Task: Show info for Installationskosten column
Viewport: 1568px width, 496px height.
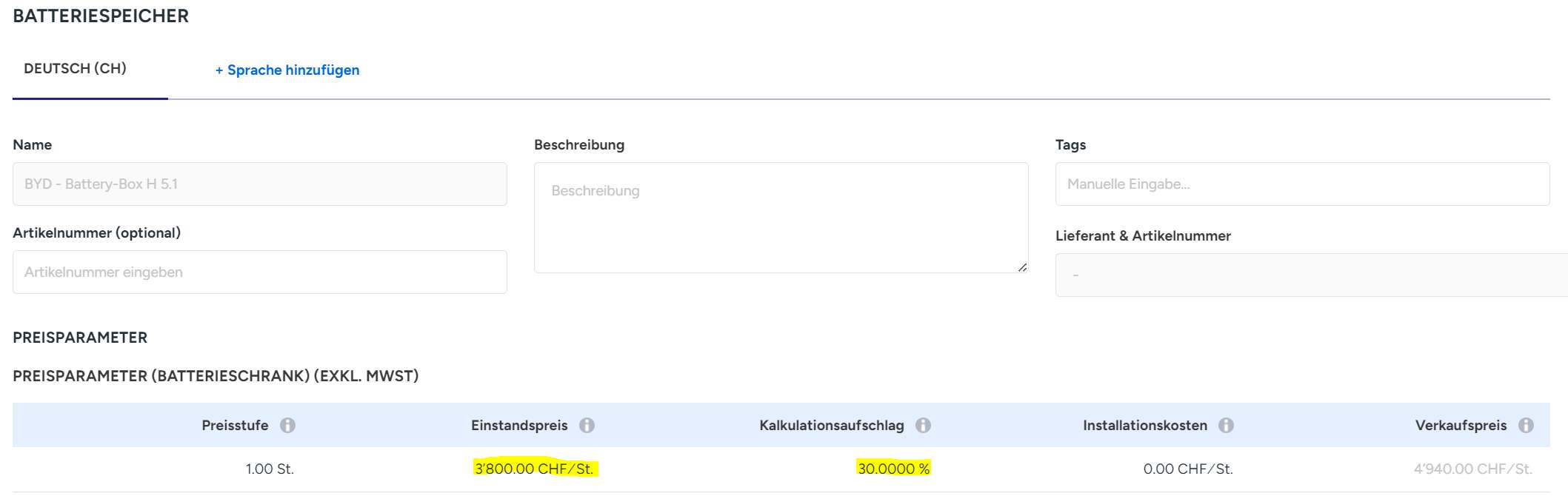Action: [x=1226, y=426]
